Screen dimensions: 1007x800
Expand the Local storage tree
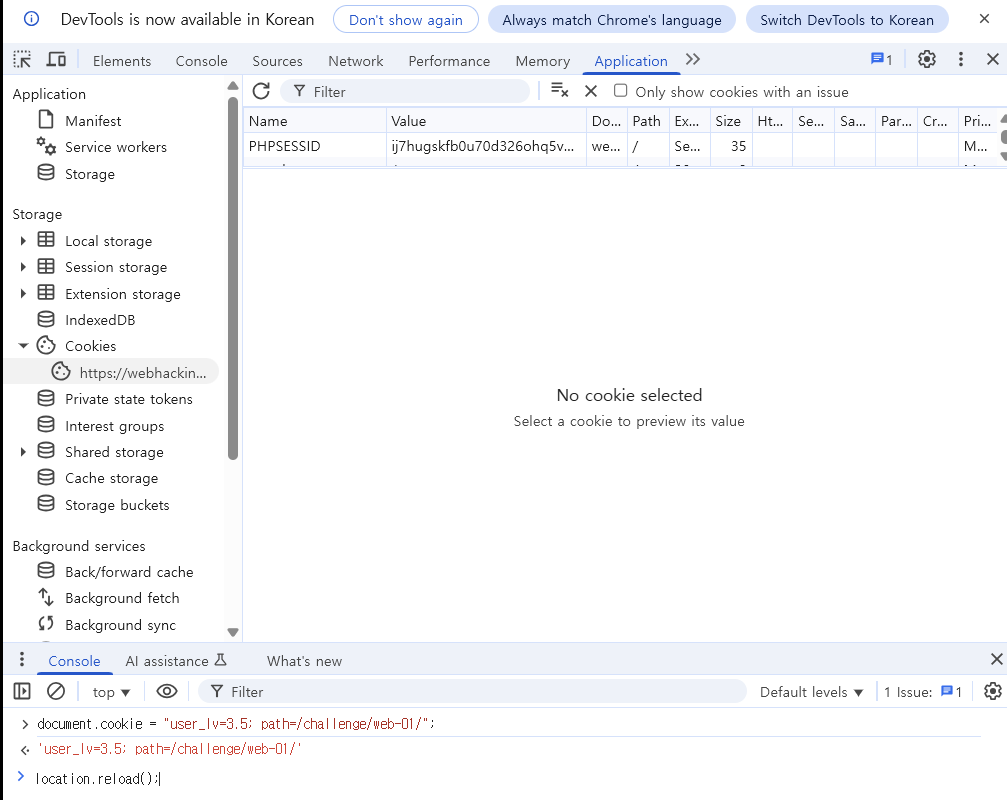coord(23,241)
